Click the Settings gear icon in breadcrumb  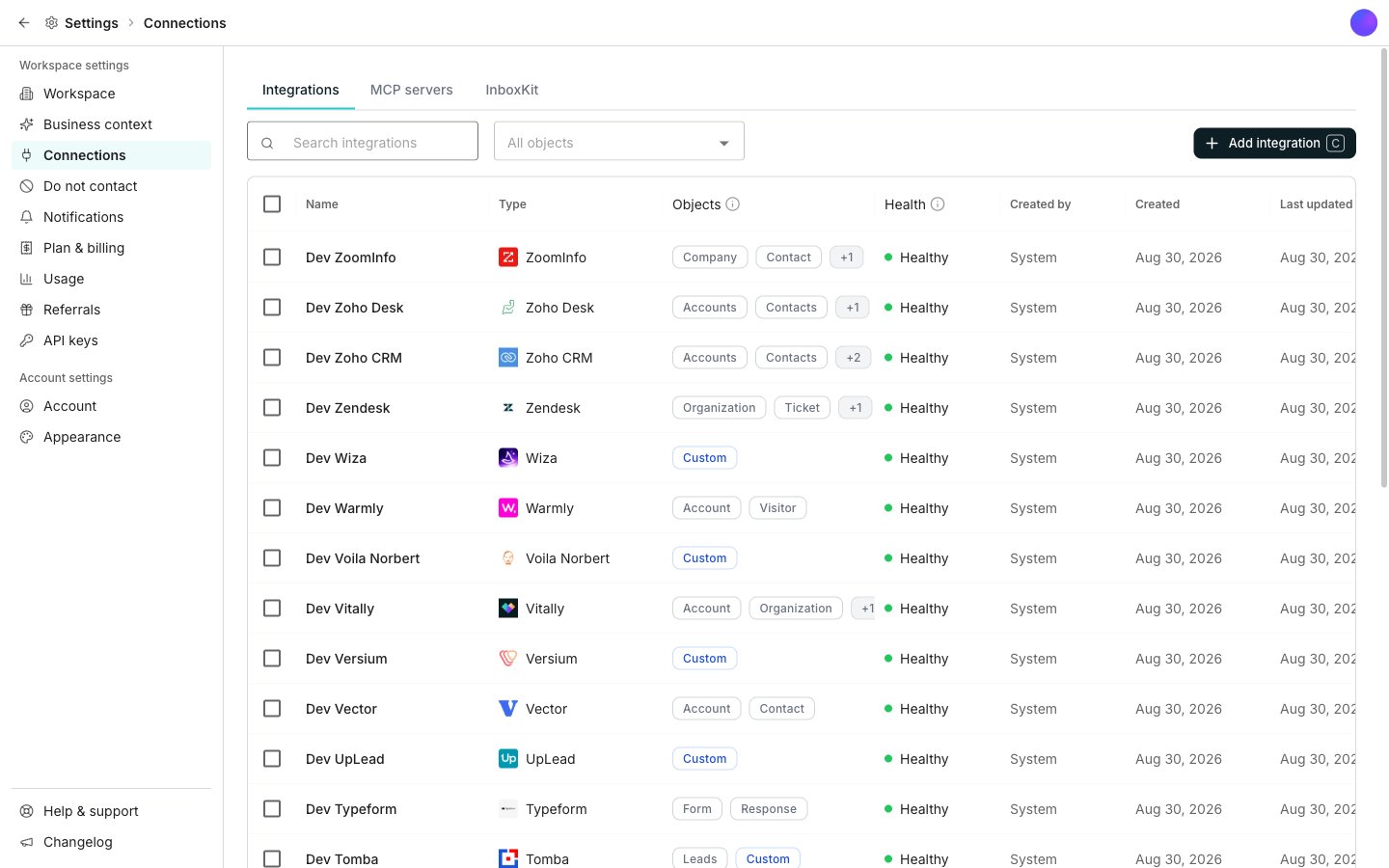51,23
